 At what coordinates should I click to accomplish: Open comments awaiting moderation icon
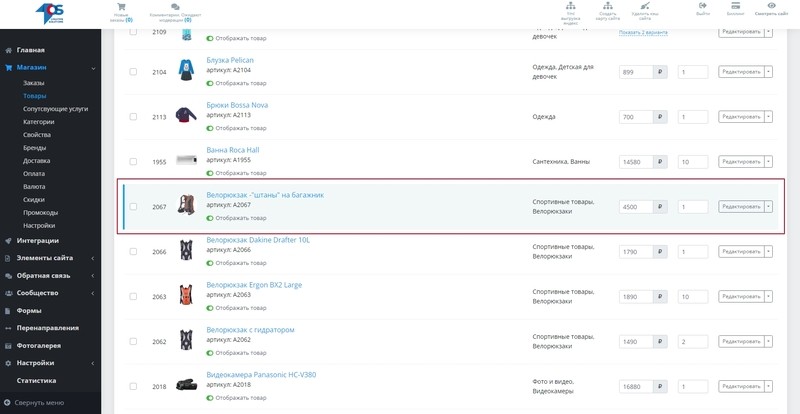click(175, 7)
